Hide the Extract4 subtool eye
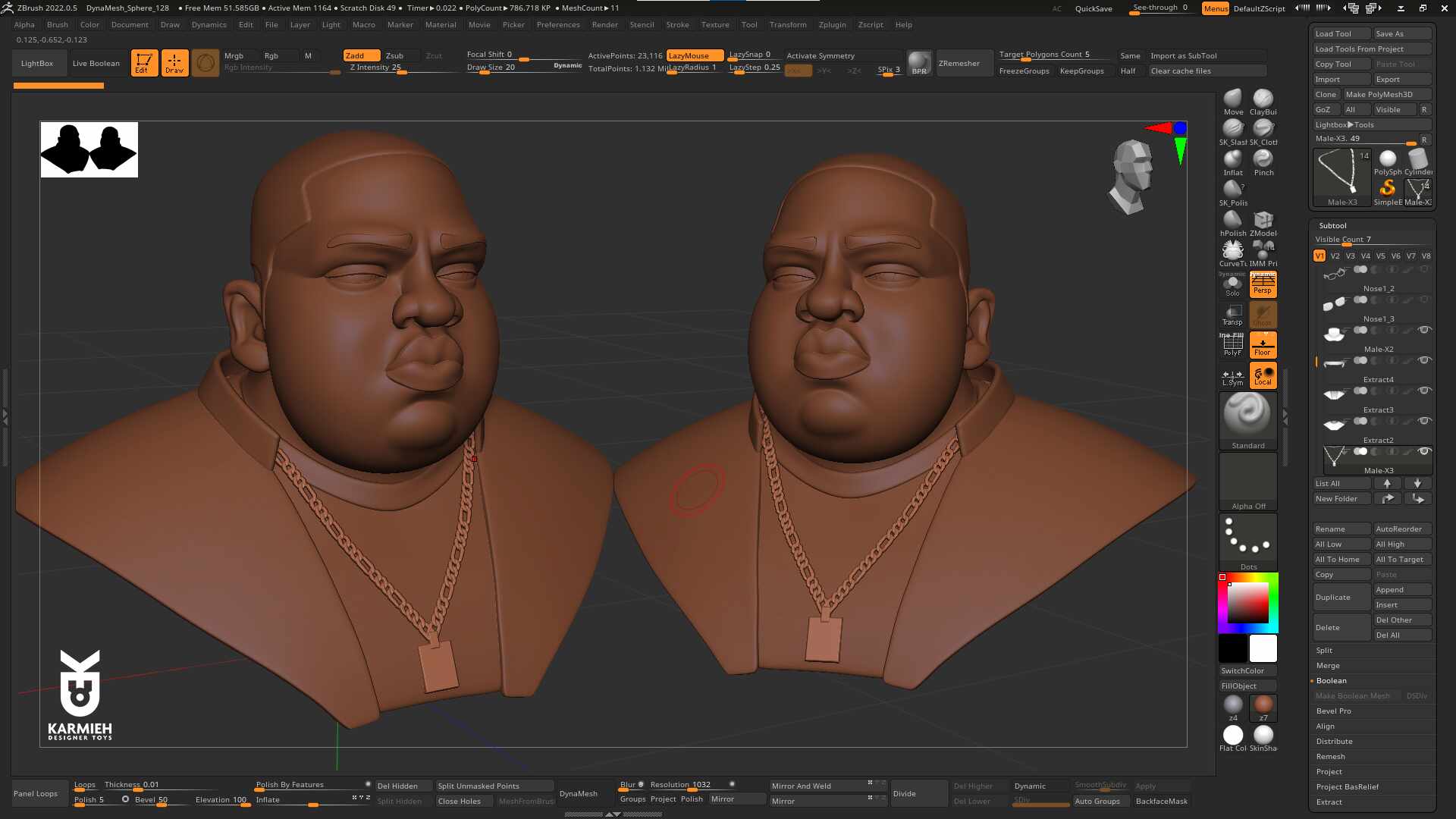The height and width of the screenshot is (819, 1456). [x=1424, y=360]
